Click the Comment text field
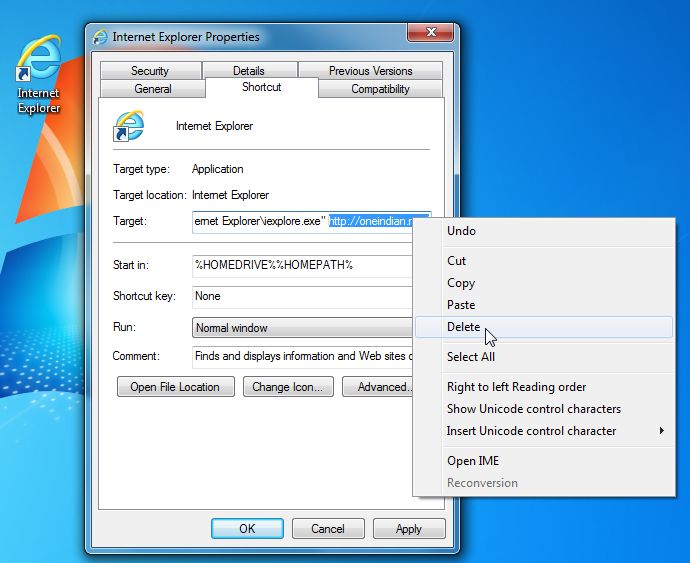Viewport: 690px width, 563px height. (303, 357)
